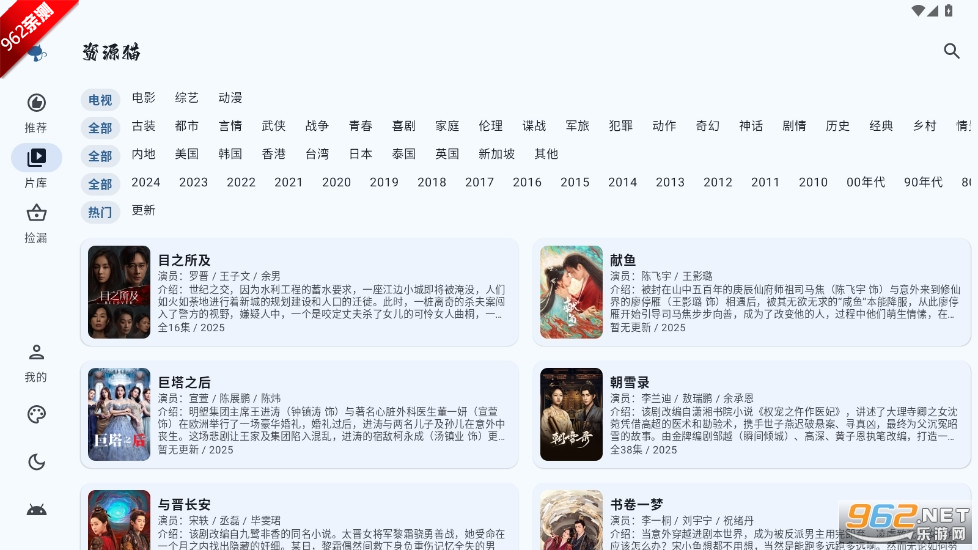Filter by 动作 genre
The image size is (978, 550).
[x=664, y=126]
